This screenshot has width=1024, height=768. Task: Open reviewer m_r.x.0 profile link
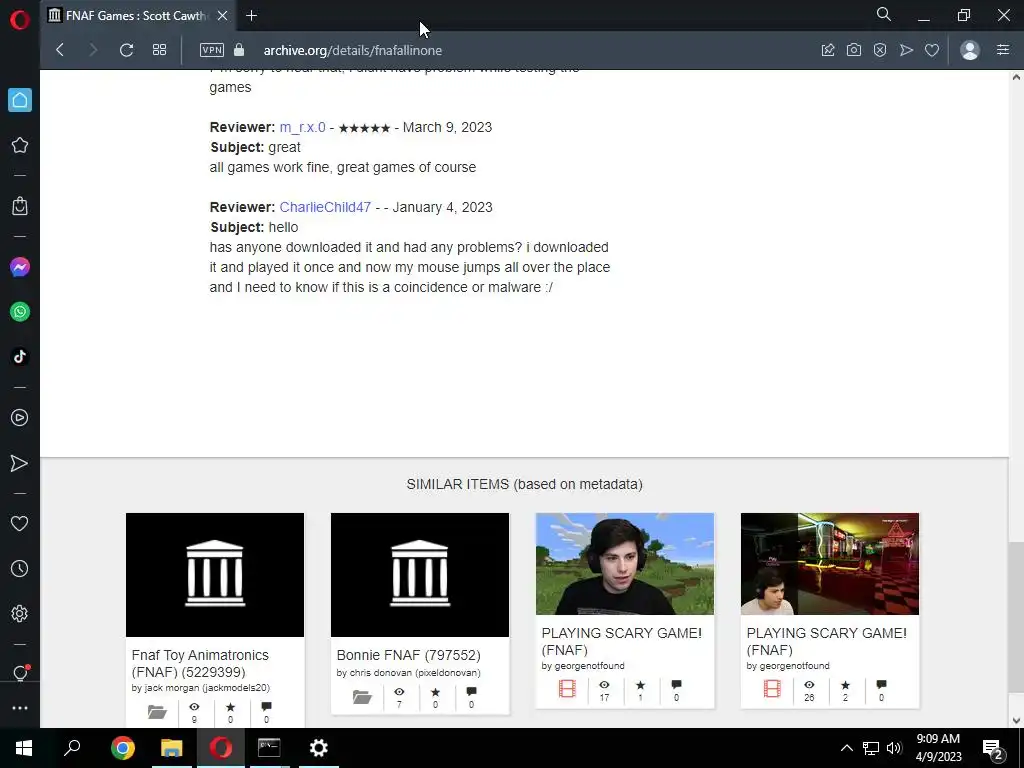tap(302, 127)
